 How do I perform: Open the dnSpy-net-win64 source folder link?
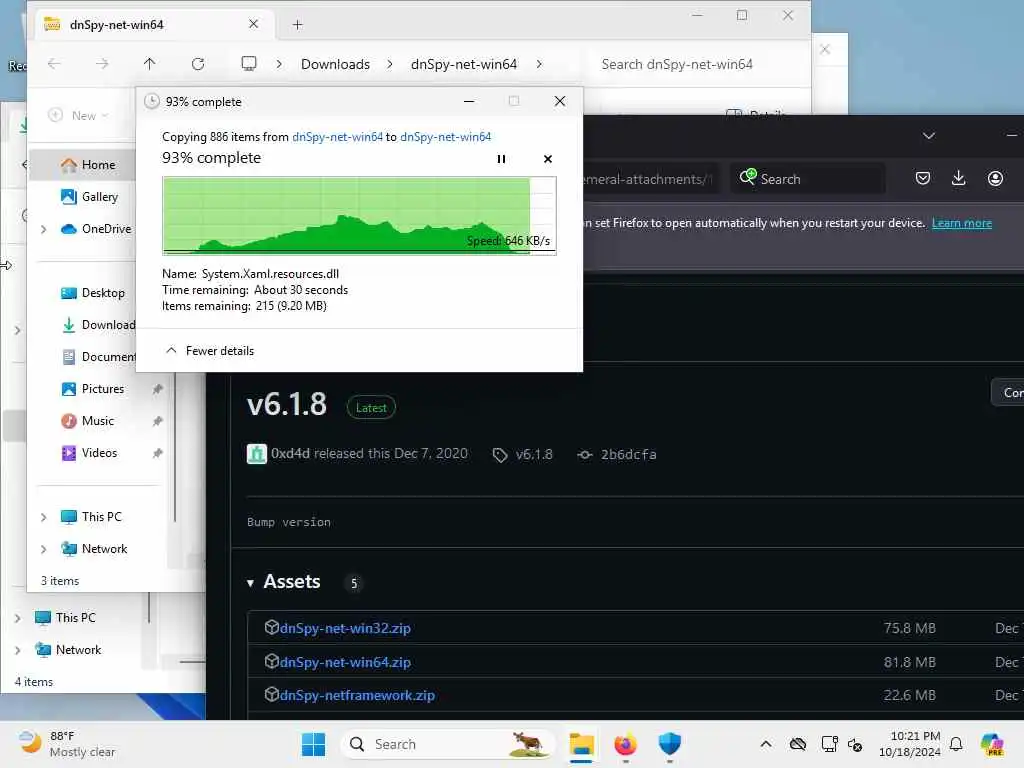(x=337, y=136)
